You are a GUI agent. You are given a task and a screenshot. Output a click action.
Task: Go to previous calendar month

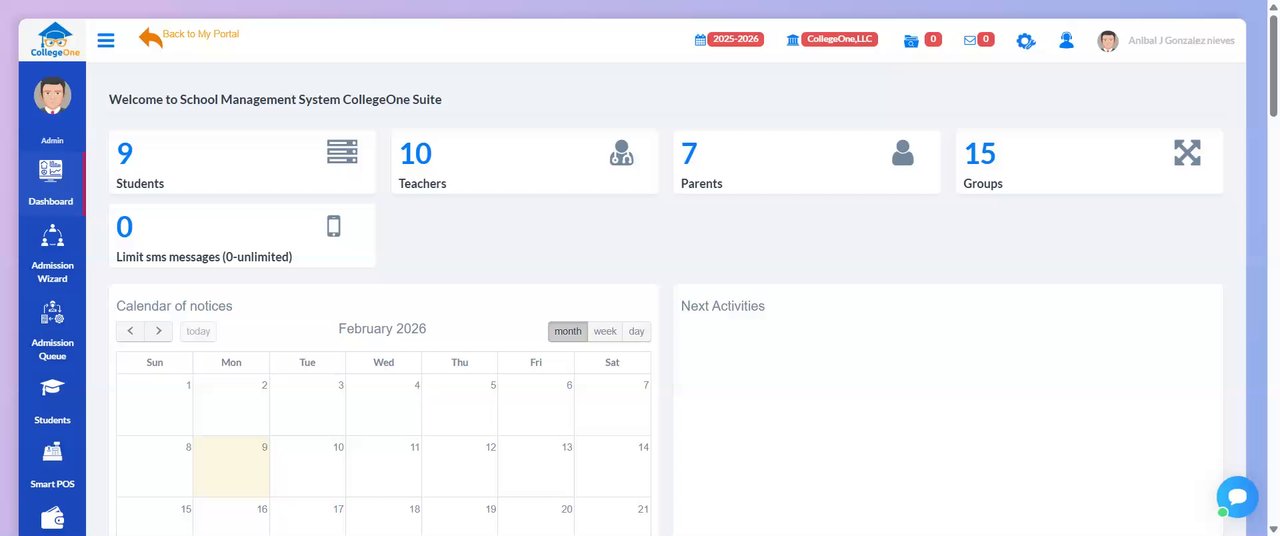(131, 331)
